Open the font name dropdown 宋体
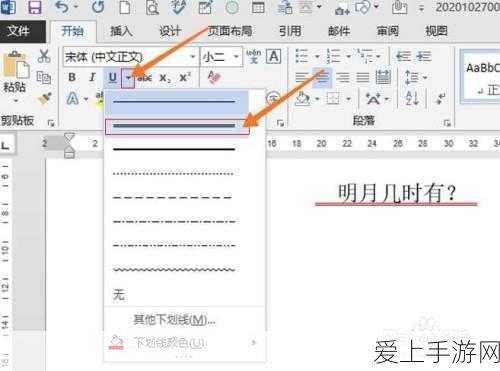Screen dimensions: 500x371 [192, 57]
